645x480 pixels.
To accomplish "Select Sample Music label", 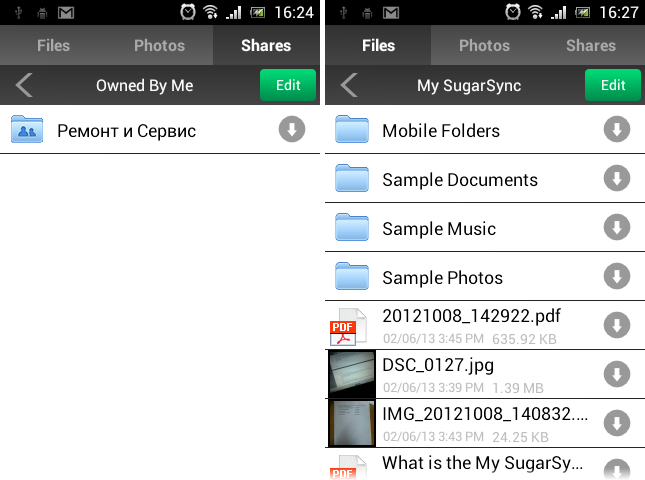I will point(439,229).
